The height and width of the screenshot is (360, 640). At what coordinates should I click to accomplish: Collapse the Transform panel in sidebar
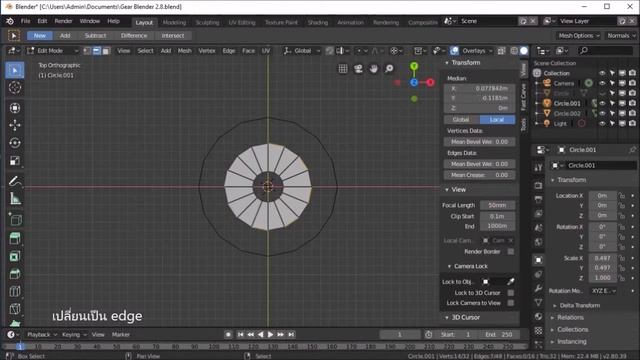point(447,62)
